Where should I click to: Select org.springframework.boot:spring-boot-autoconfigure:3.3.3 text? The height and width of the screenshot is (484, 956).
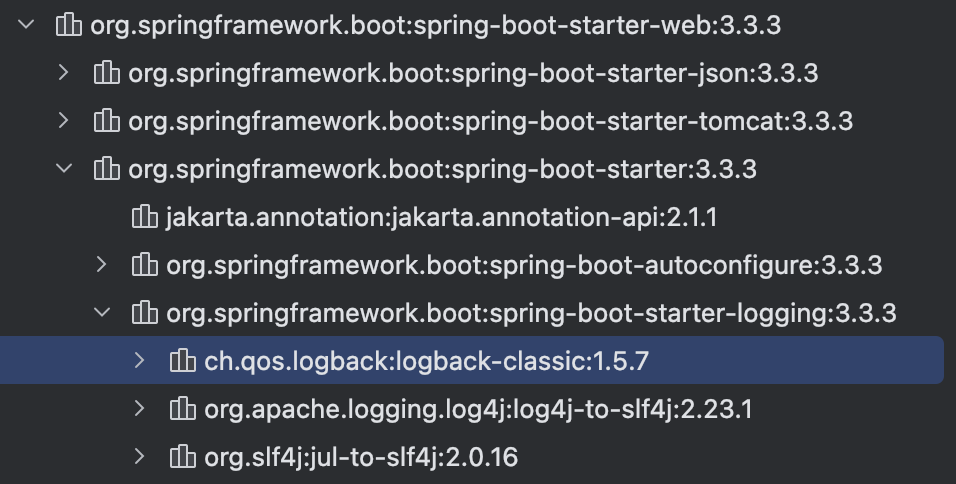coord(524,265)
